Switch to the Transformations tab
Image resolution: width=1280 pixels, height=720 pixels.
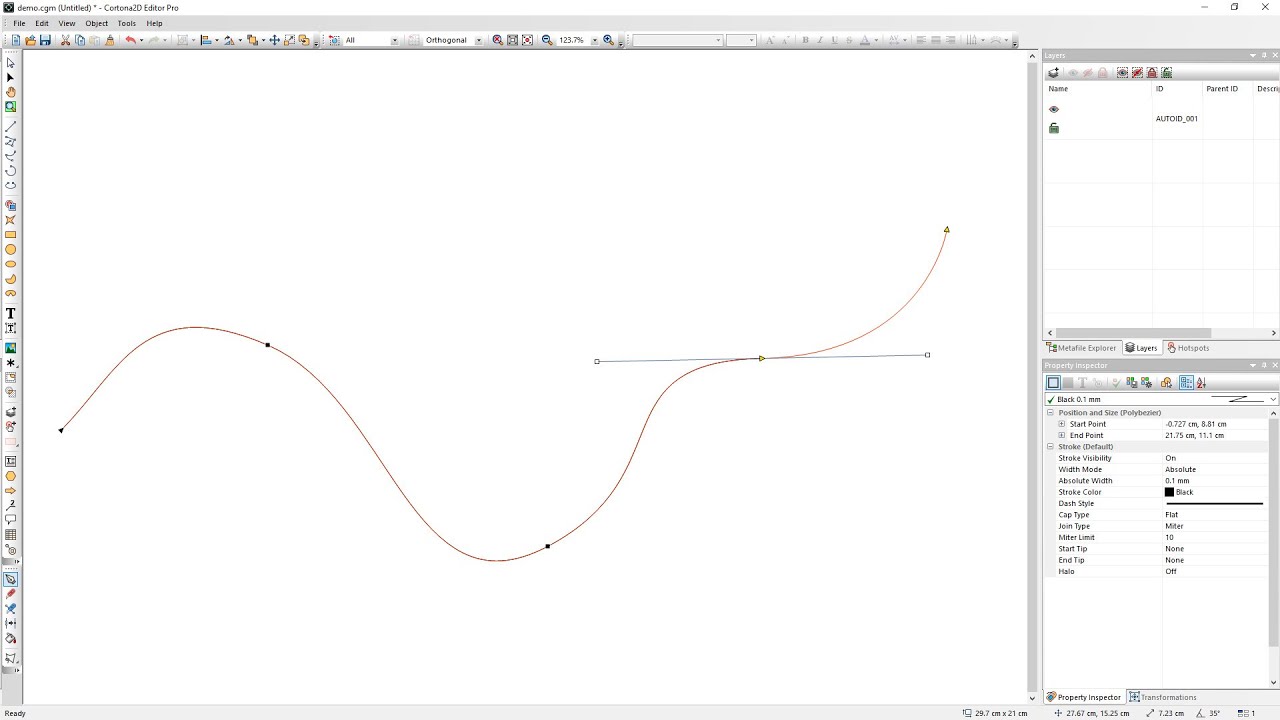1162,697
